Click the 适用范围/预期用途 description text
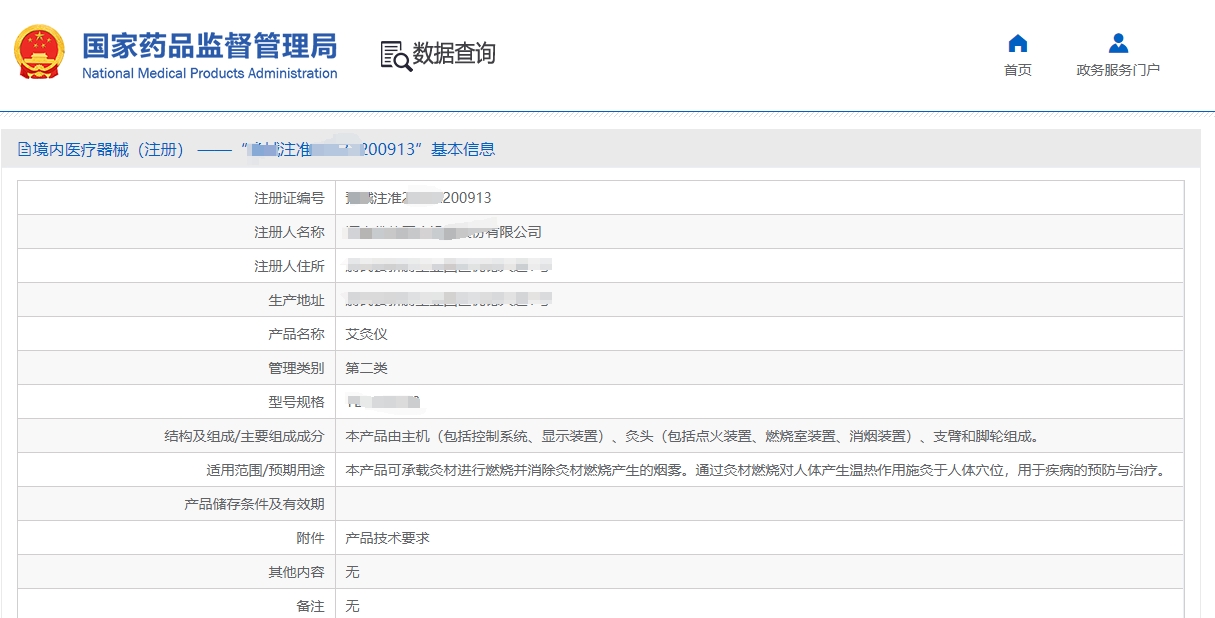Image resolution: width=1215 pixels, height=618 pixels. 755,470
